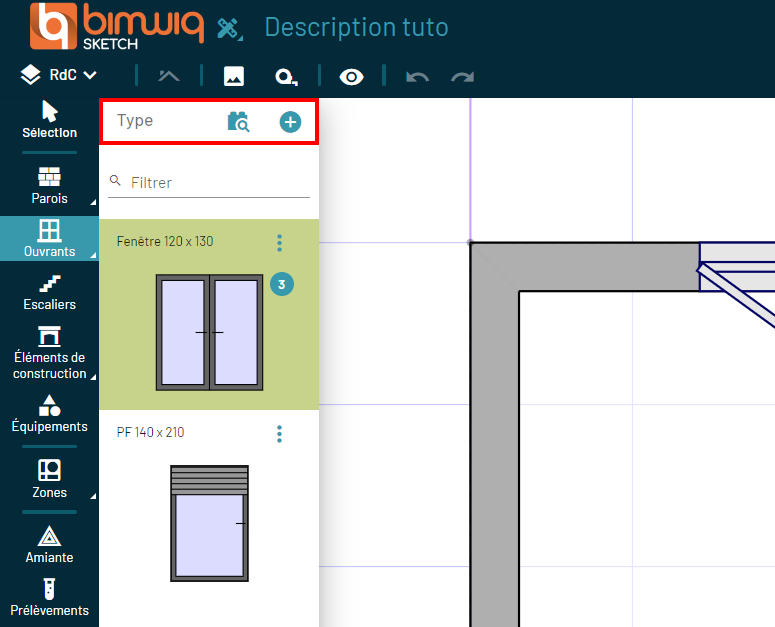This screenshot has width=775, height=627.
Task: Select the PF 140 x 210 thumbnail
Action: 210,523
